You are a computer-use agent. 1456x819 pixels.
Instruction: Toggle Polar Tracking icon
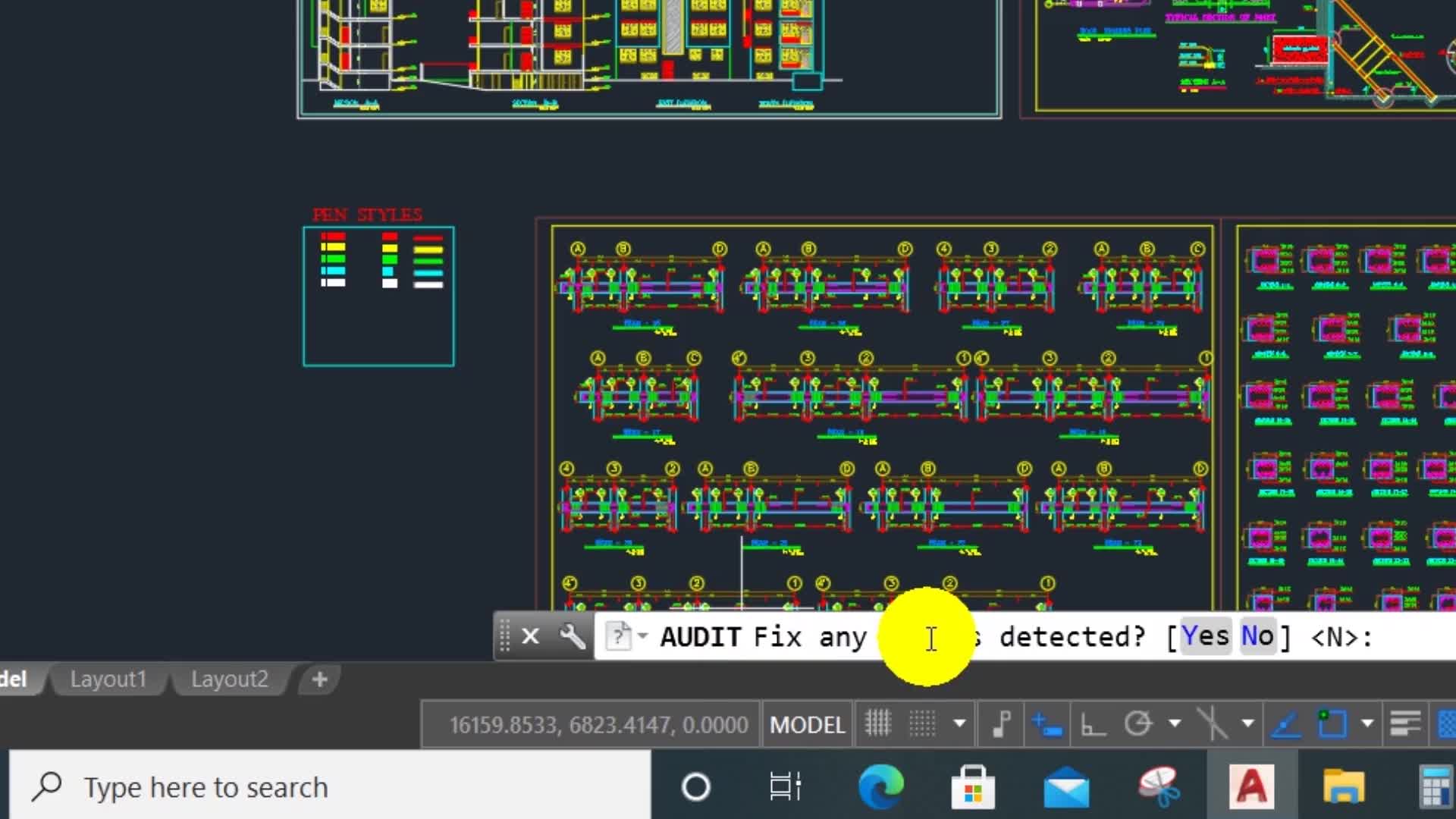click(1137, 723)
